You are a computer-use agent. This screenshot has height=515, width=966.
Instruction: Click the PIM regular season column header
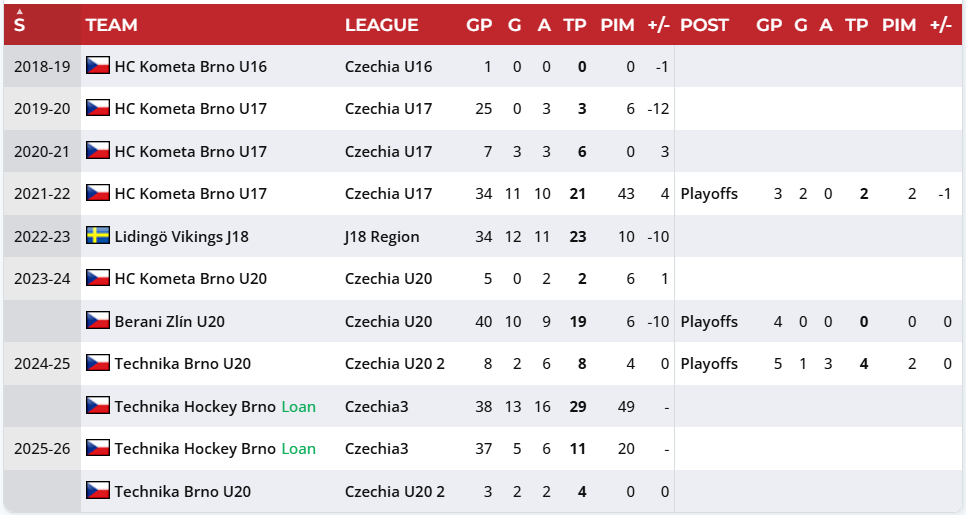point(617,25)
